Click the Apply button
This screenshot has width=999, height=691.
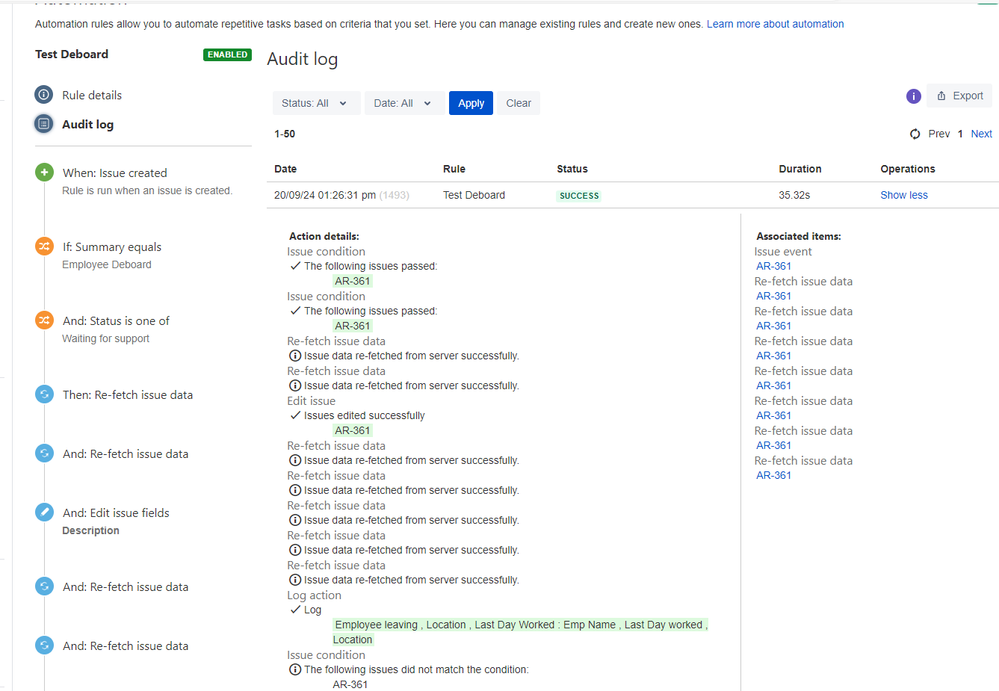point(470,102)
